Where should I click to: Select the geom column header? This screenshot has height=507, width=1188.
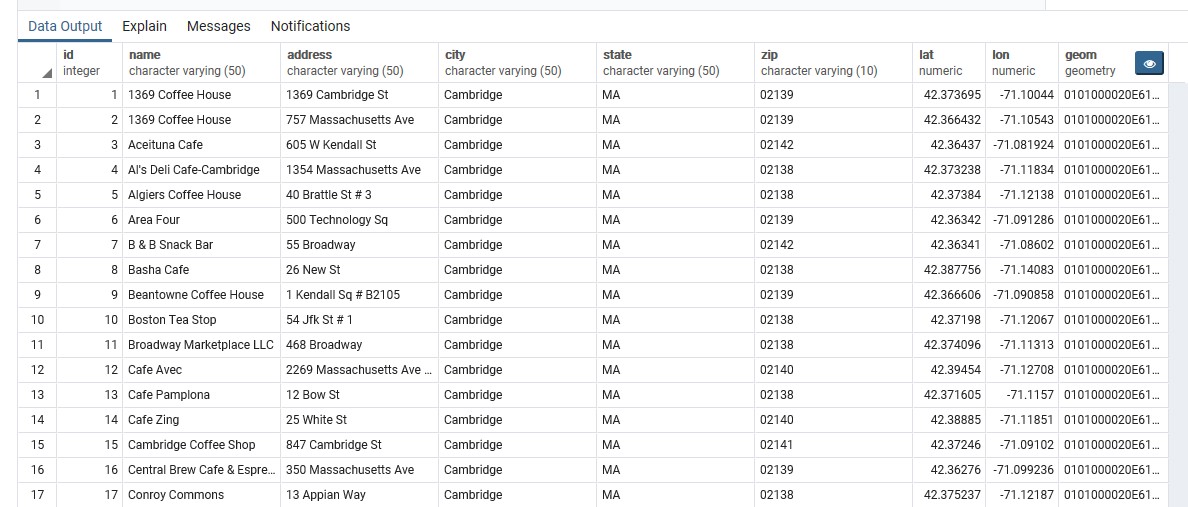tap(1113, 63)
